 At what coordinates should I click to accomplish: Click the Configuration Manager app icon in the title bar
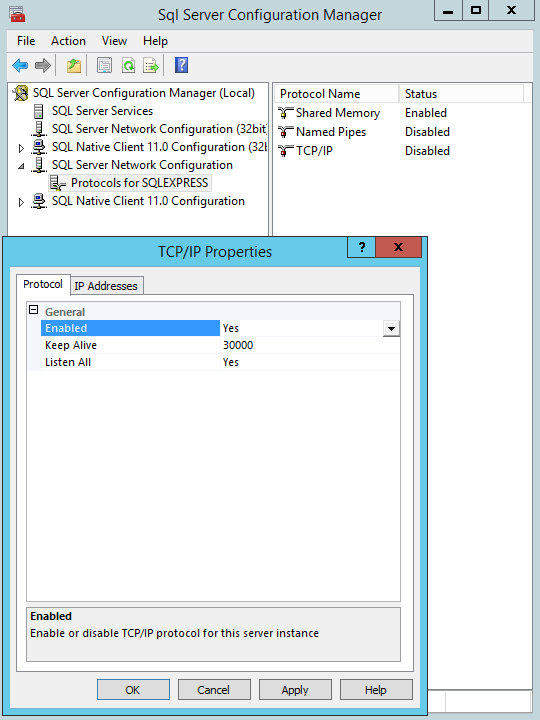pos(17,14)
